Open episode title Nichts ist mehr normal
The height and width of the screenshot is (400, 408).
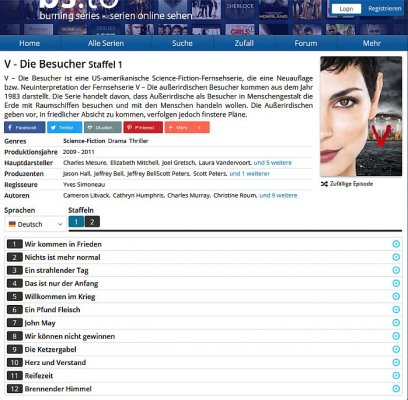point(62,257)
